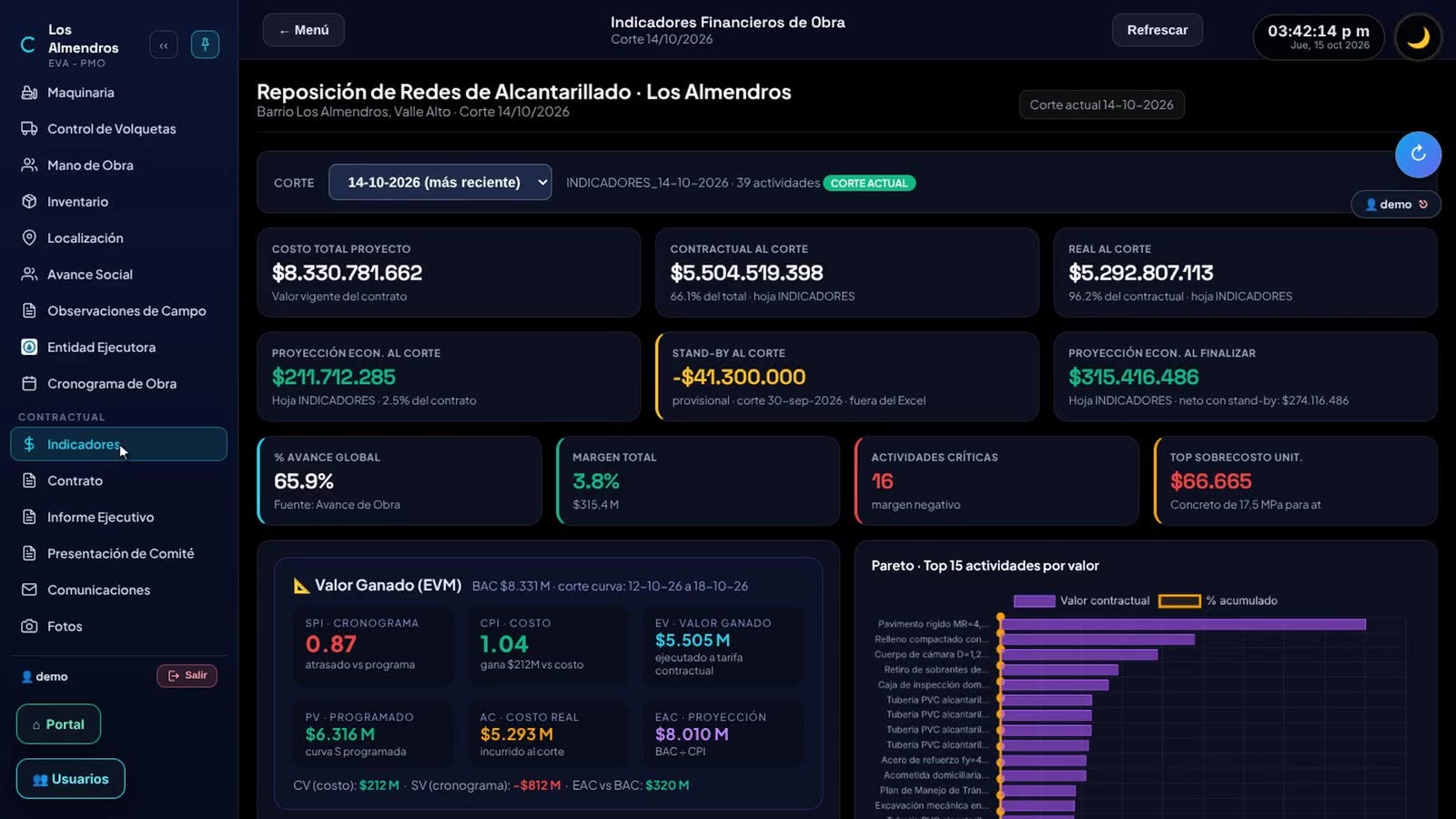The height and width of the screenshot is (819, 1456).
Task: Click the Inventario box icon
Action: click(29, 201)
